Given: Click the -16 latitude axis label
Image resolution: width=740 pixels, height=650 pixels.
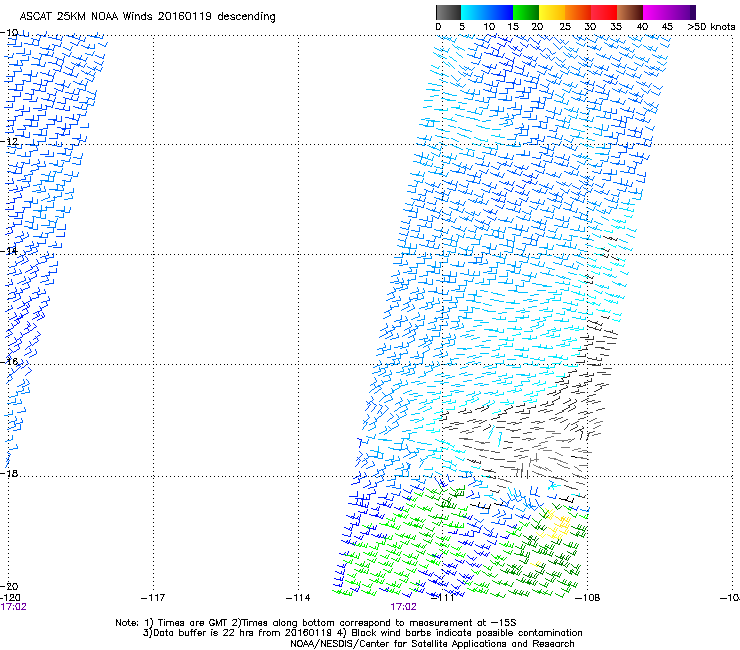Looking at the screenshot, I should [9, 362].
